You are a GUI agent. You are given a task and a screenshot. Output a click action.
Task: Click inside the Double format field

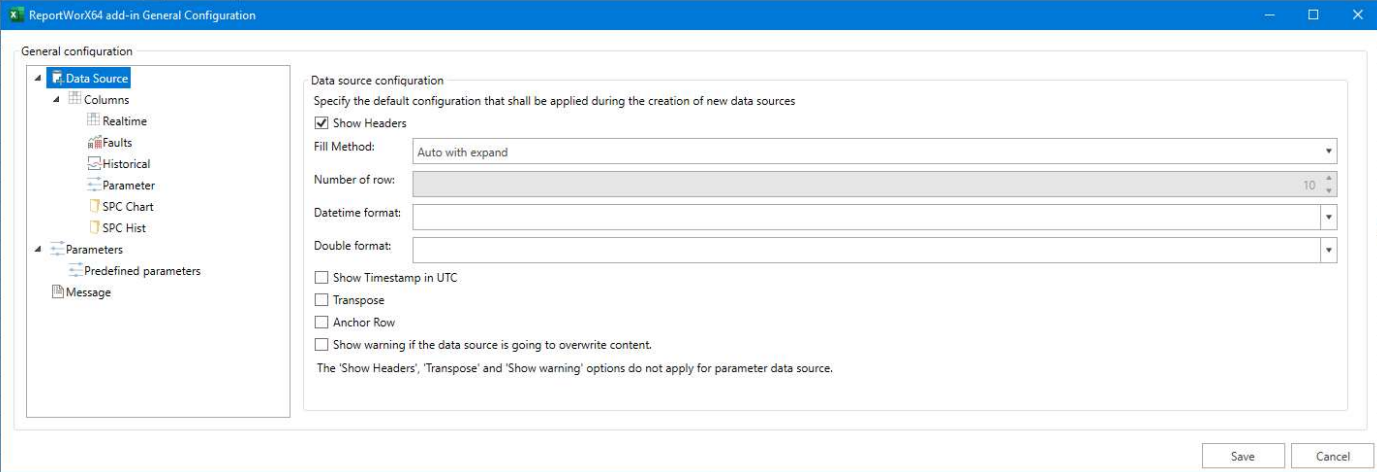[x=866, y=249]
